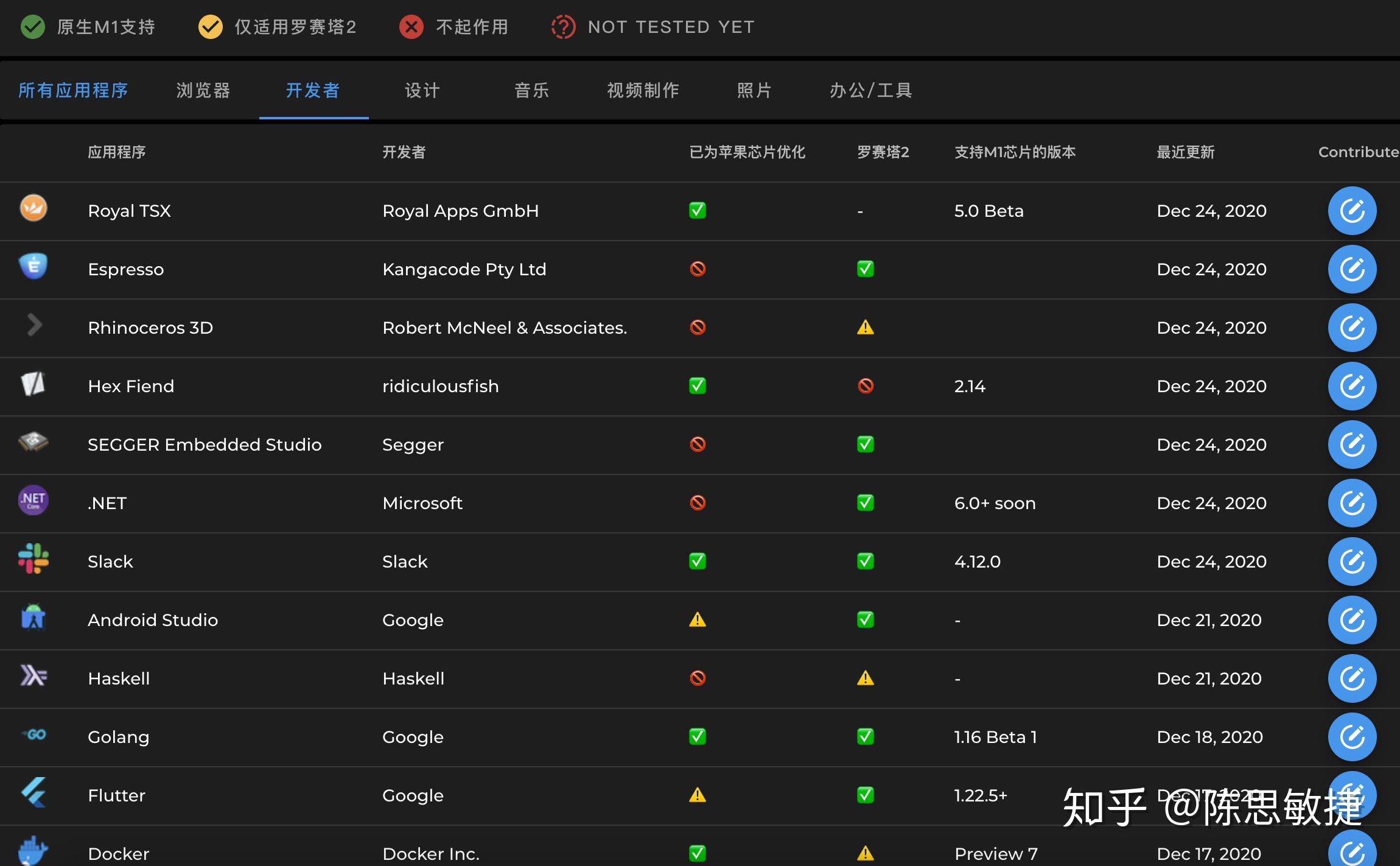This screenshot has height=866, width=1400.
Task: Click the NOT TESTED YET legend label
Action: 671,27
